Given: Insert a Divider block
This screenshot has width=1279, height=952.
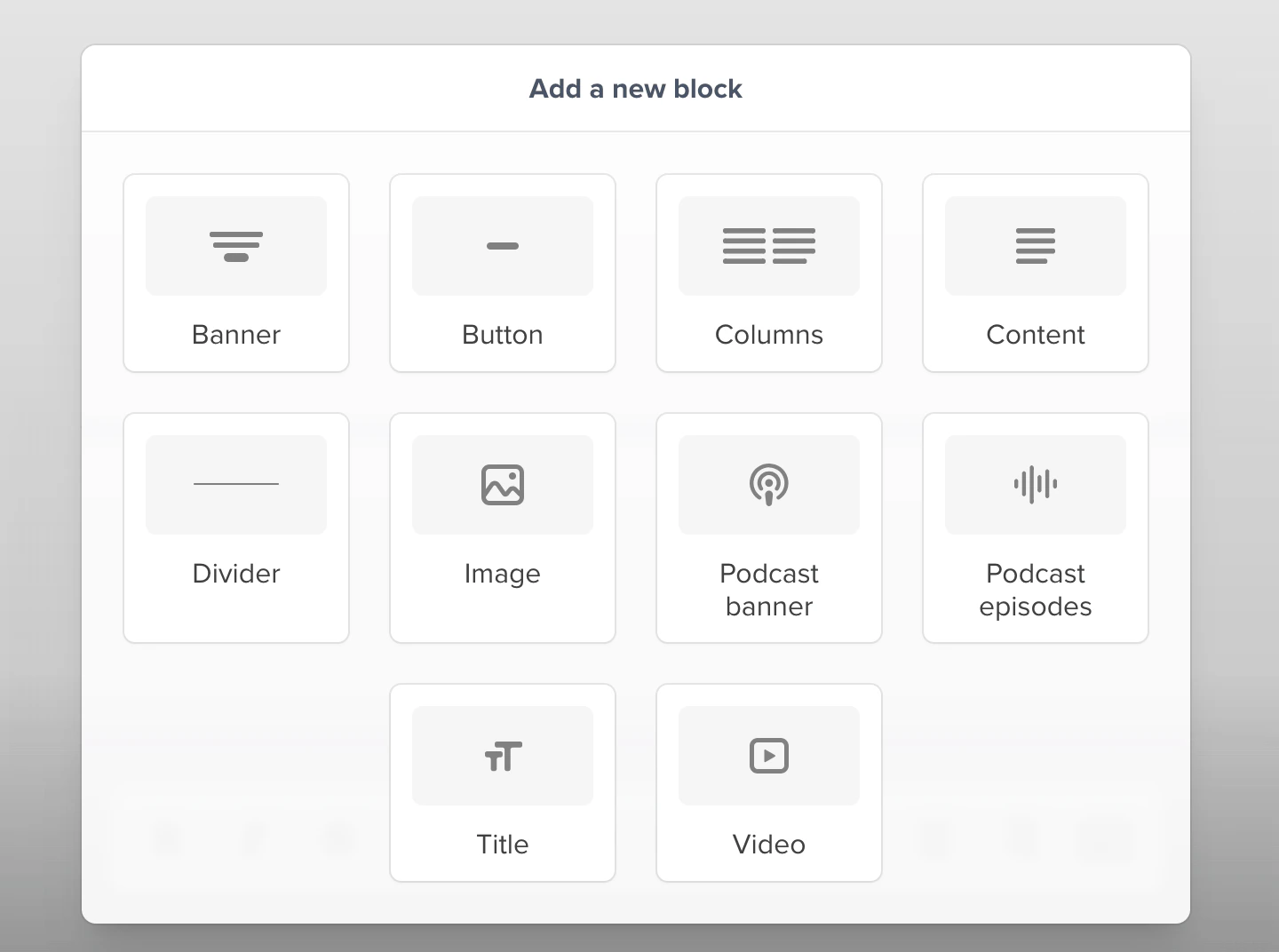Looking at the screenshot, I should click(x=235, y=528).
